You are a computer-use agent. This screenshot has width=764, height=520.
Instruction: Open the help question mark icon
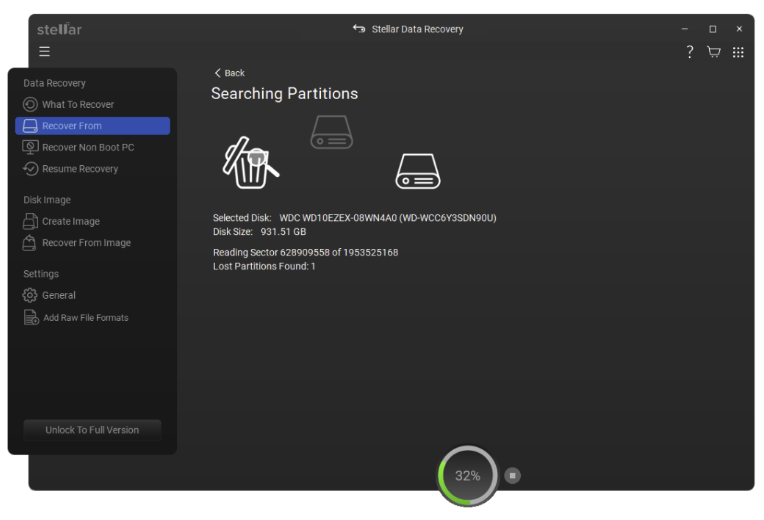[x=690, y=52]
